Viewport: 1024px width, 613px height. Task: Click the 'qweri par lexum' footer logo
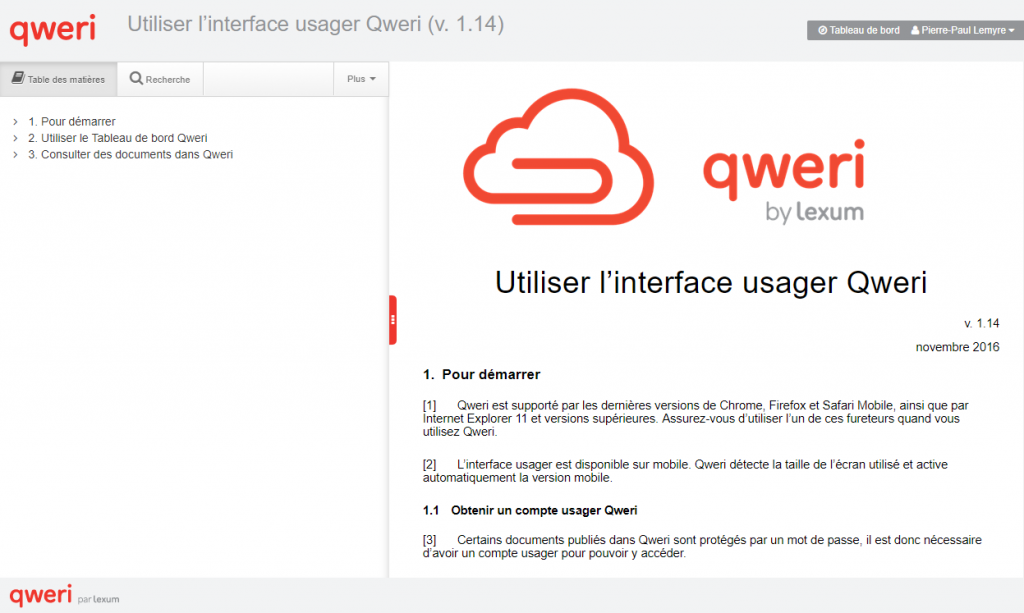click(x=64, y=596)
